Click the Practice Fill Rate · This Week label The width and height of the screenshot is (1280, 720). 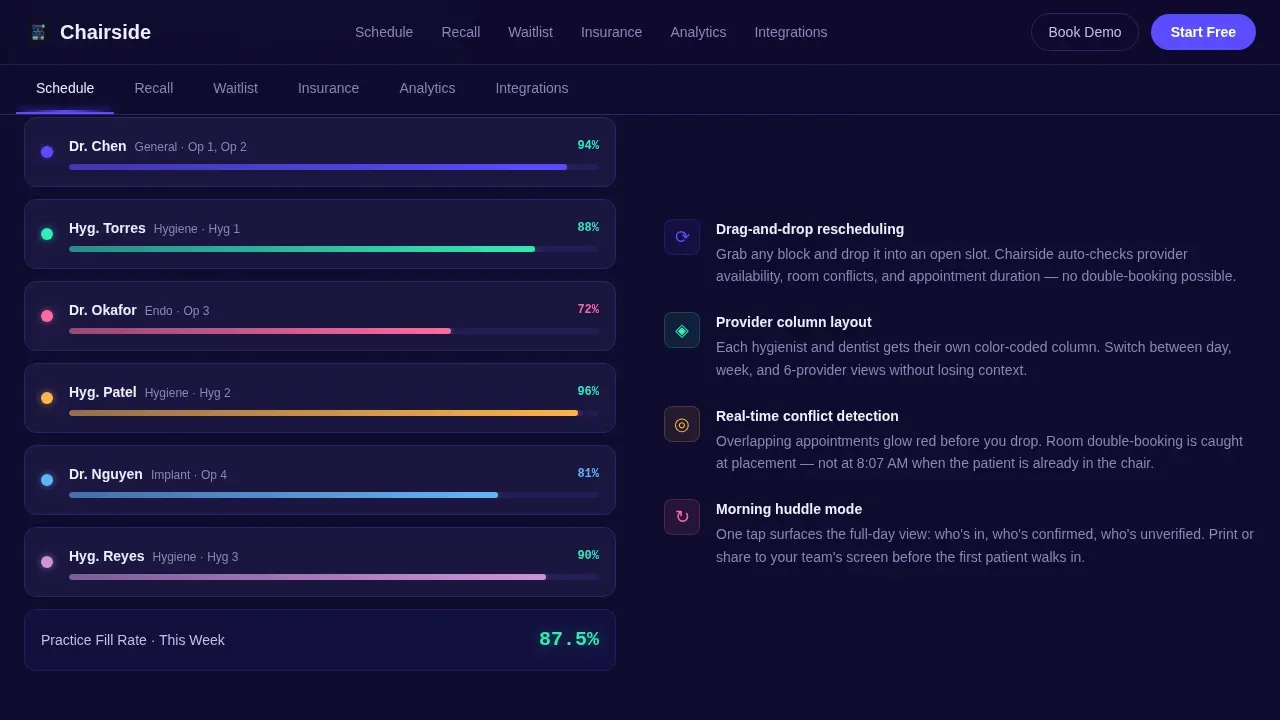tap(133, 640)
